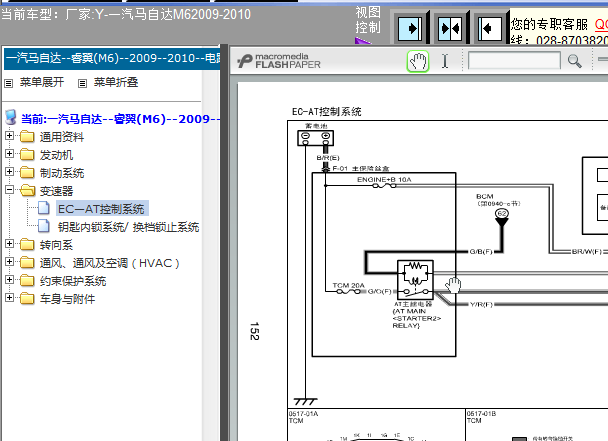This screenshot has height=441, width=608.
Task: Click the 制动系统 folder icon
Action: pos(27,172)
